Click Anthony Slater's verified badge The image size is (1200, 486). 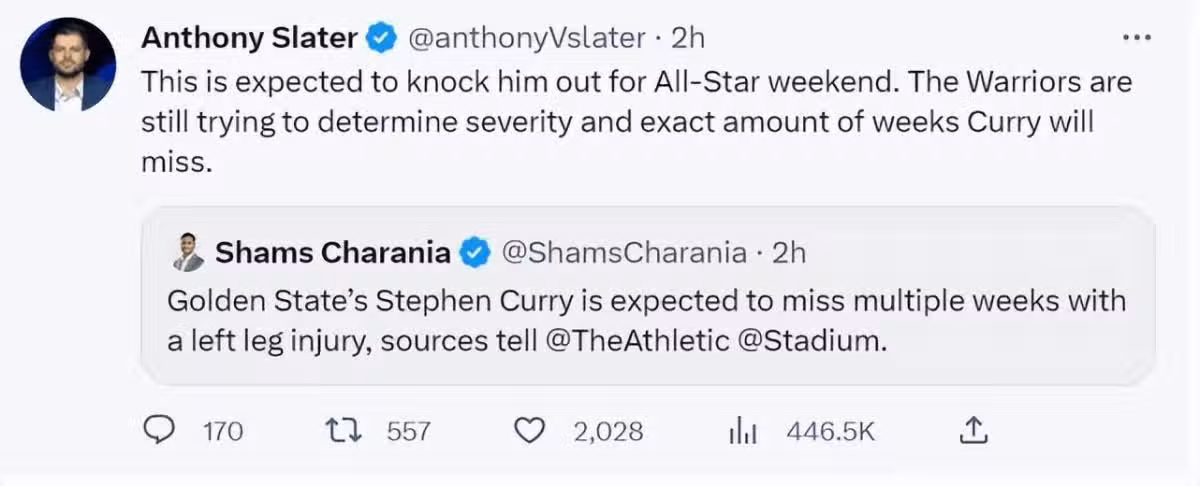380,39
